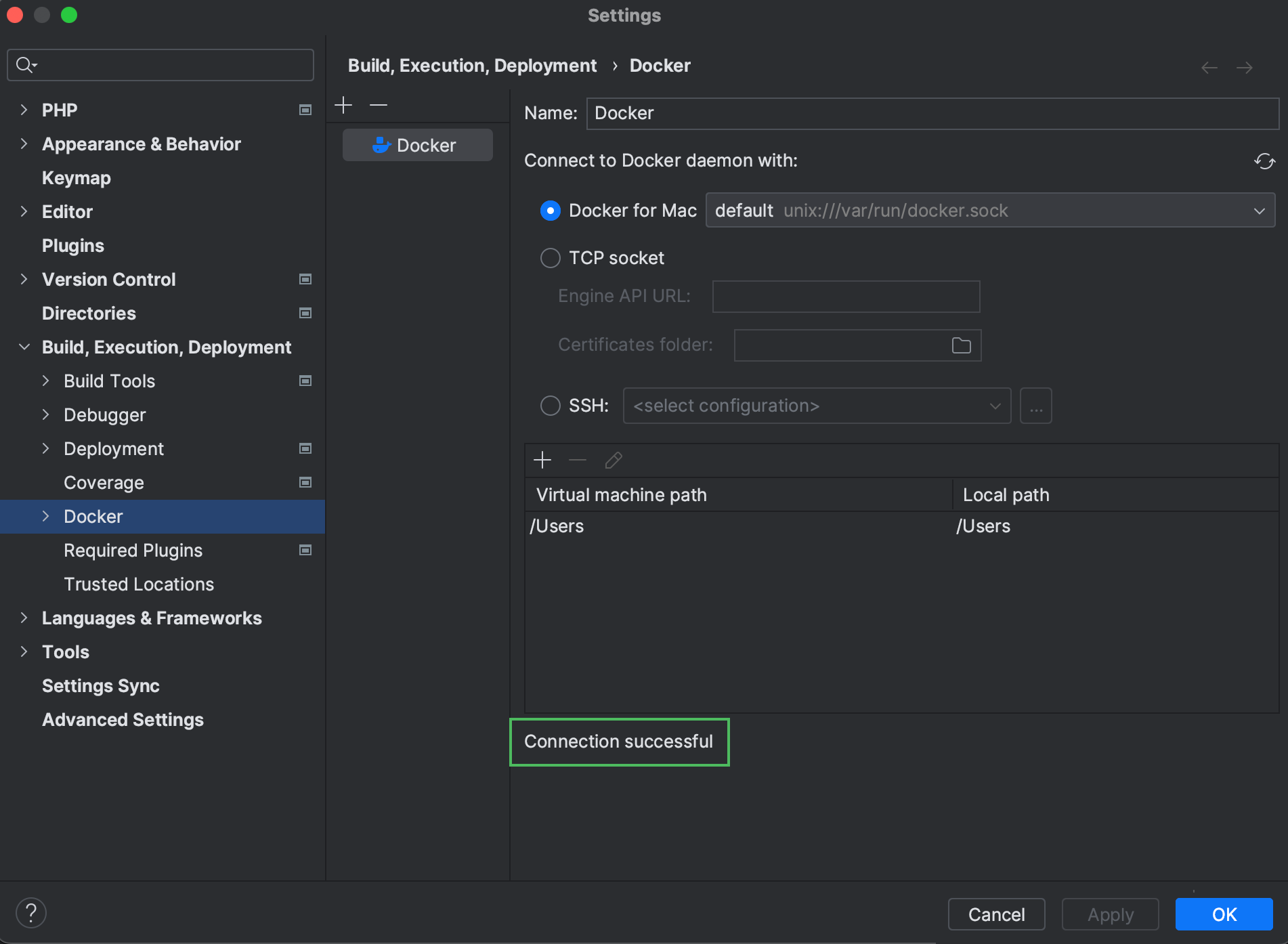Select the SSH connection radio button
The height and width of the screenshot is (944, 1288).
click(x=551, y=405)
